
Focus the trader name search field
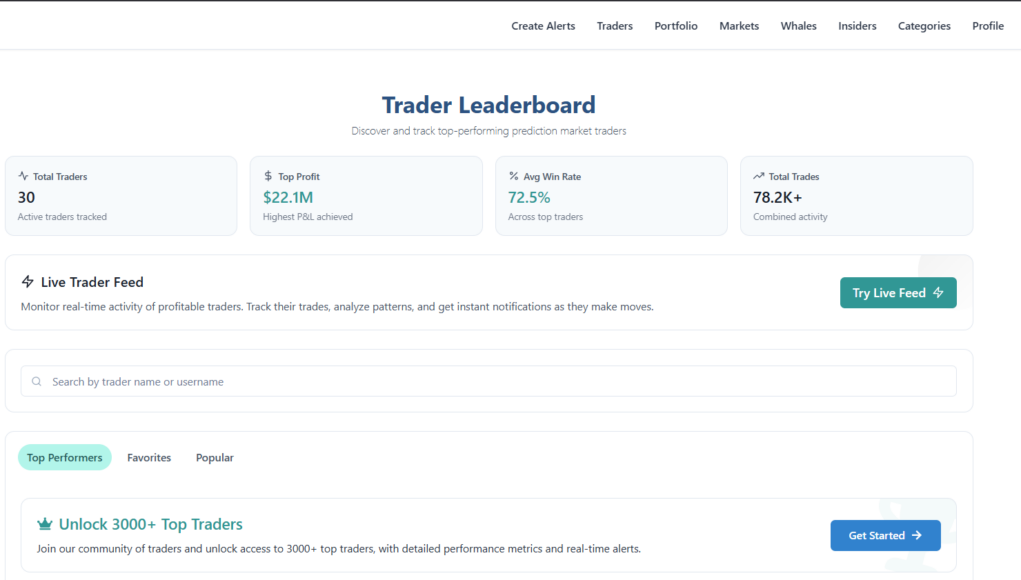point(488,381)
